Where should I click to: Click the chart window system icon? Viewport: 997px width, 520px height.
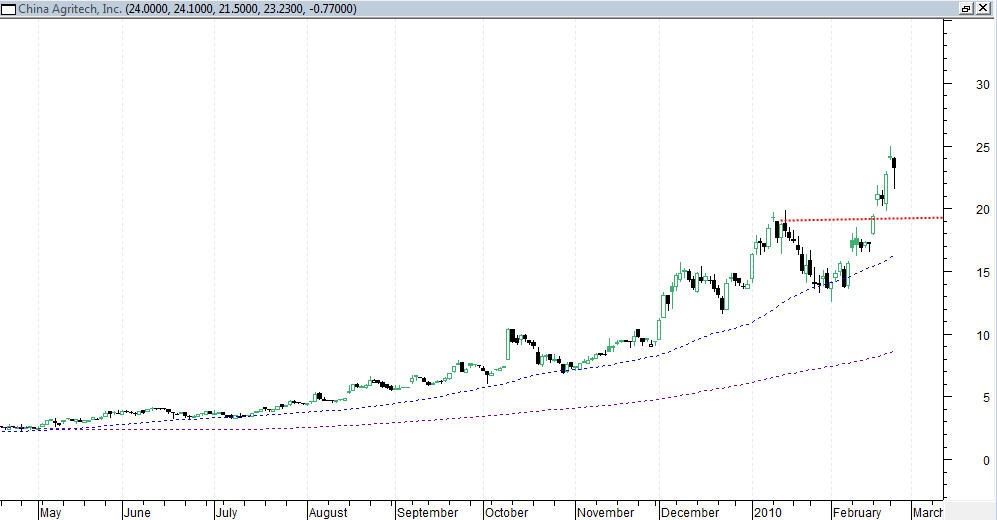tap(8, 9)
